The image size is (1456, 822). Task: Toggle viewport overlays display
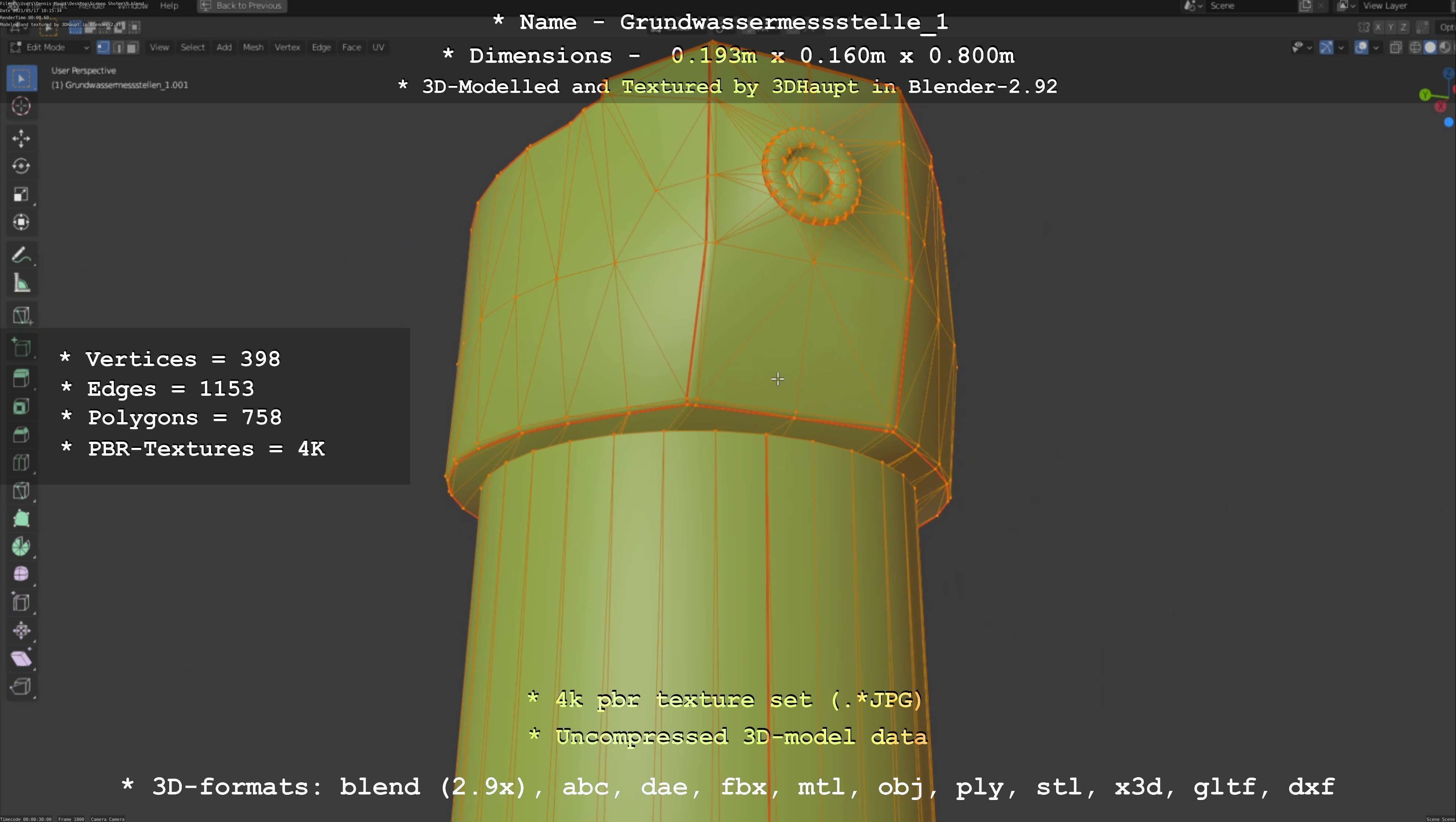[x=1361, y=47]
